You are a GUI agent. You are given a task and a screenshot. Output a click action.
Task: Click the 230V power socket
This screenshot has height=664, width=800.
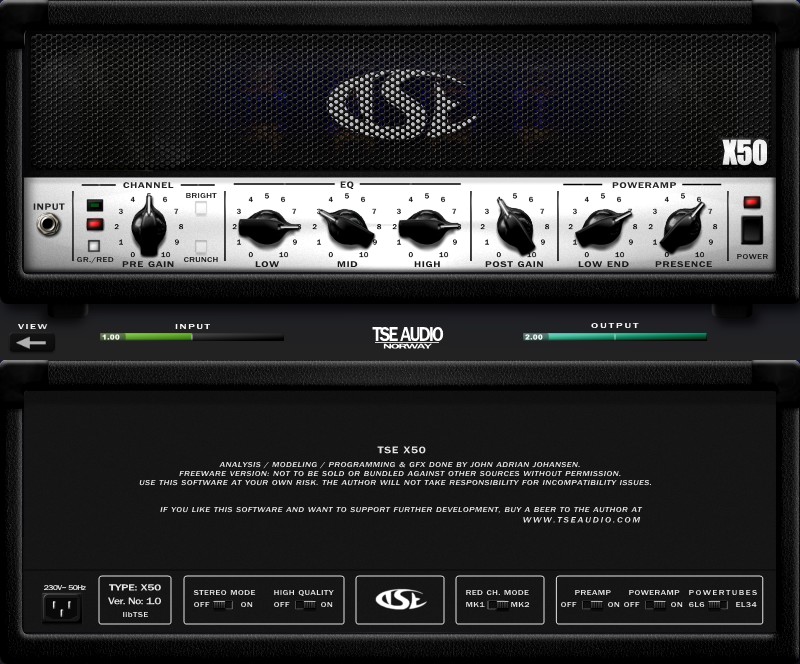click(x=64, y=607)
